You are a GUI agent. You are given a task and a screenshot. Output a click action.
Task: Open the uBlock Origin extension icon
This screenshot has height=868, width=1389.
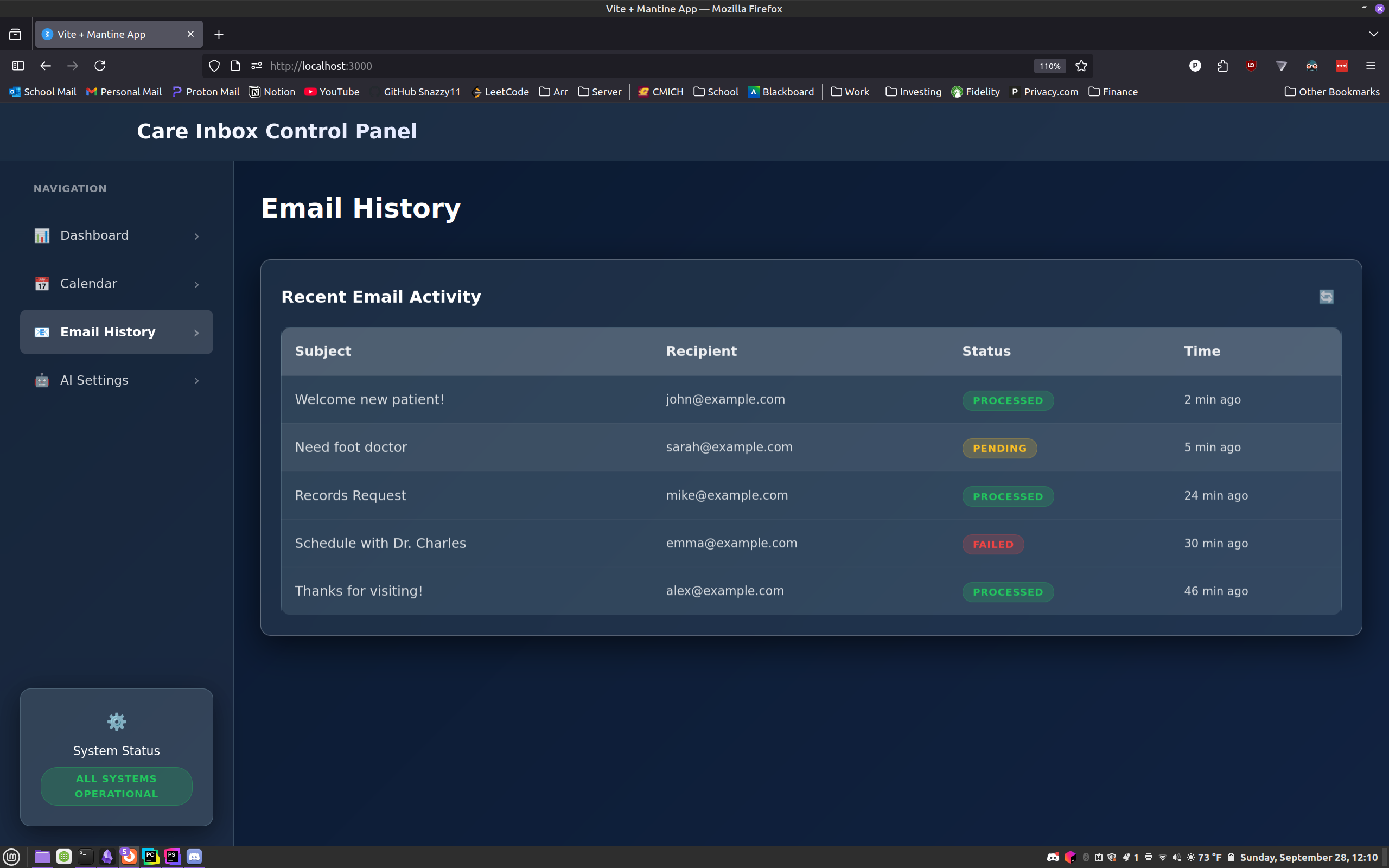pyautogui.click(x=1251, y=66)
